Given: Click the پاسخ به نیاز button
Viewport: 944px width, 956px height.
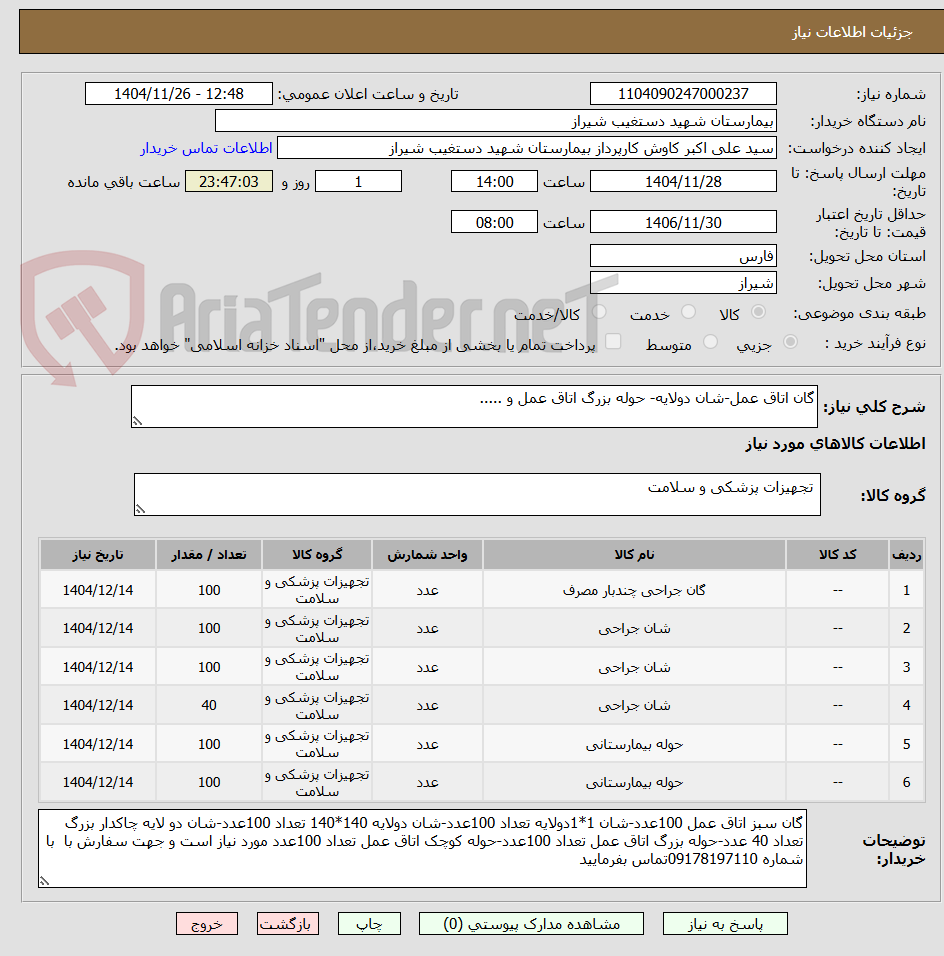Looking at the screenshot, I should tap(725, 924).
